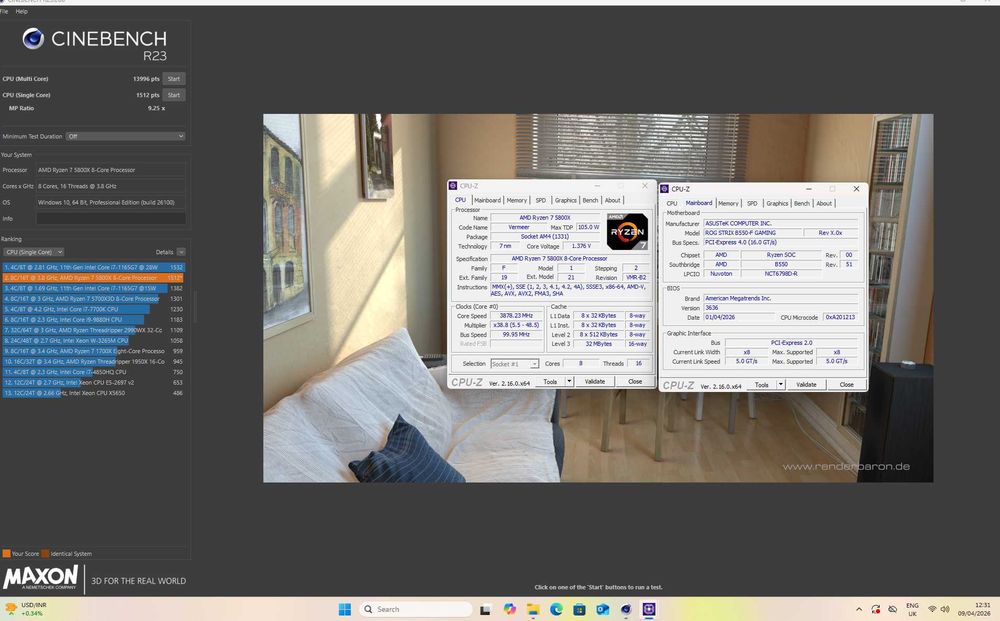Viewport: 1000px width, 621px height.
Task: Click the taskbar Search box
Action: (x=416, y=609)
